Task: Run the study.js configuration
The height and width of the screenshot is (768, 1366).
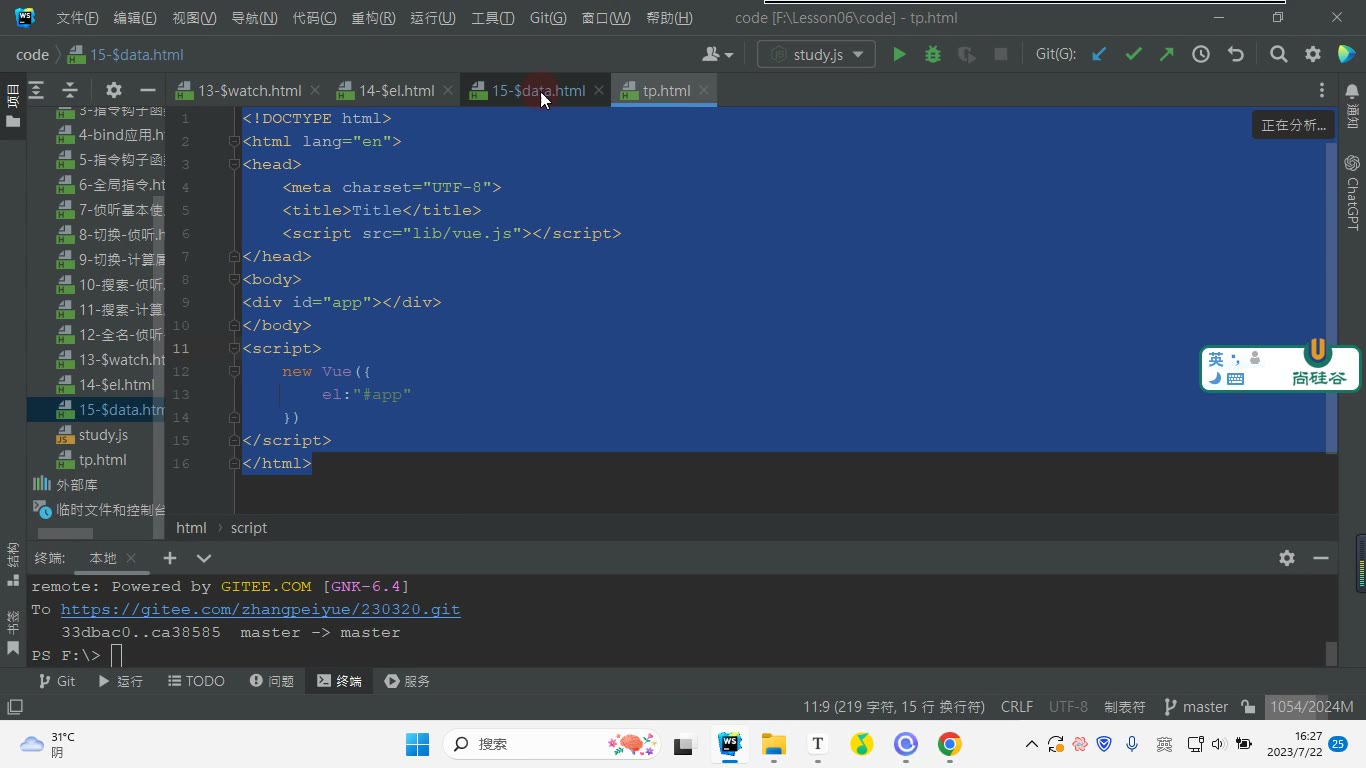Action: (x=899, y=55)
